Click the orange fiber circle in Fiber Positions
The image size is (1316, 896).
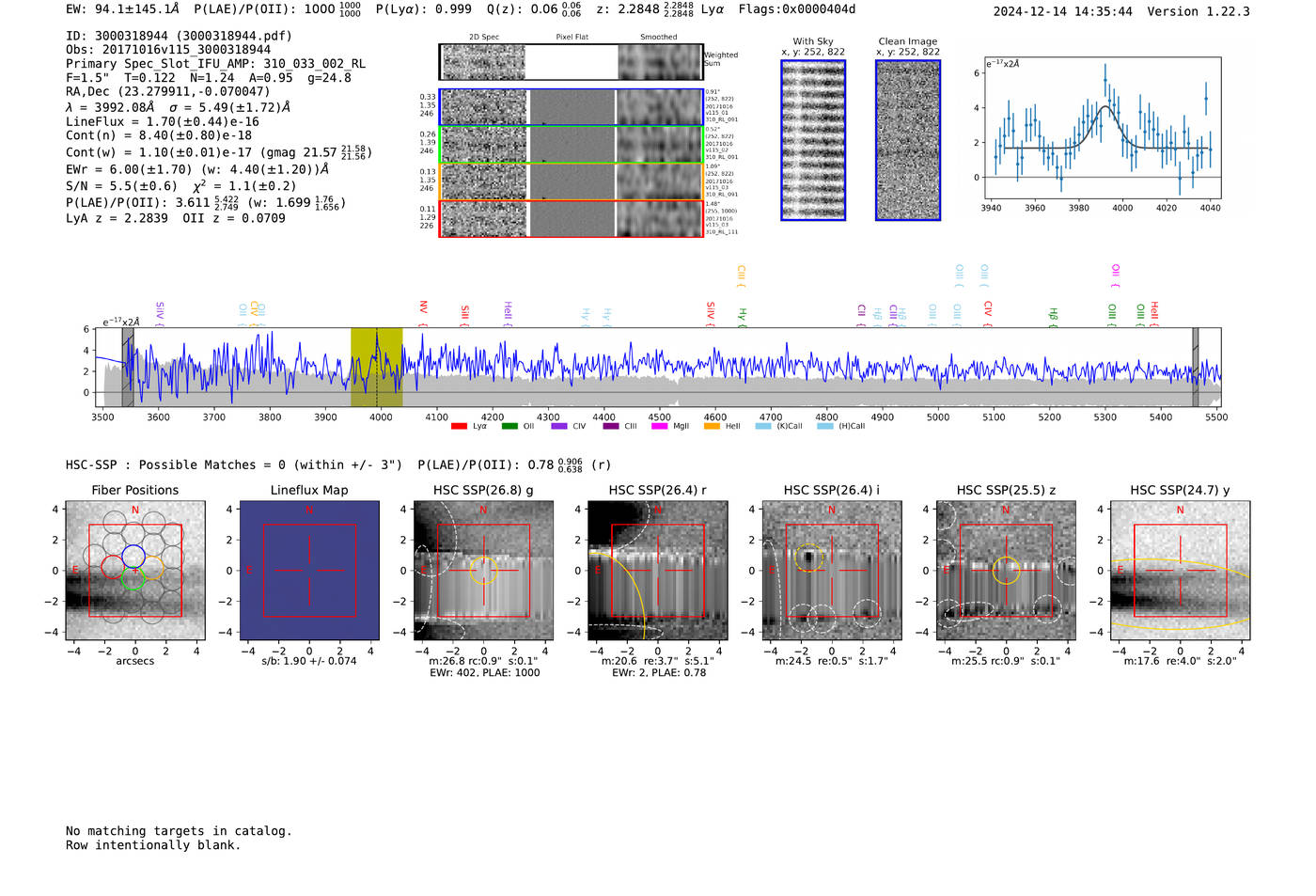[153, 567]
